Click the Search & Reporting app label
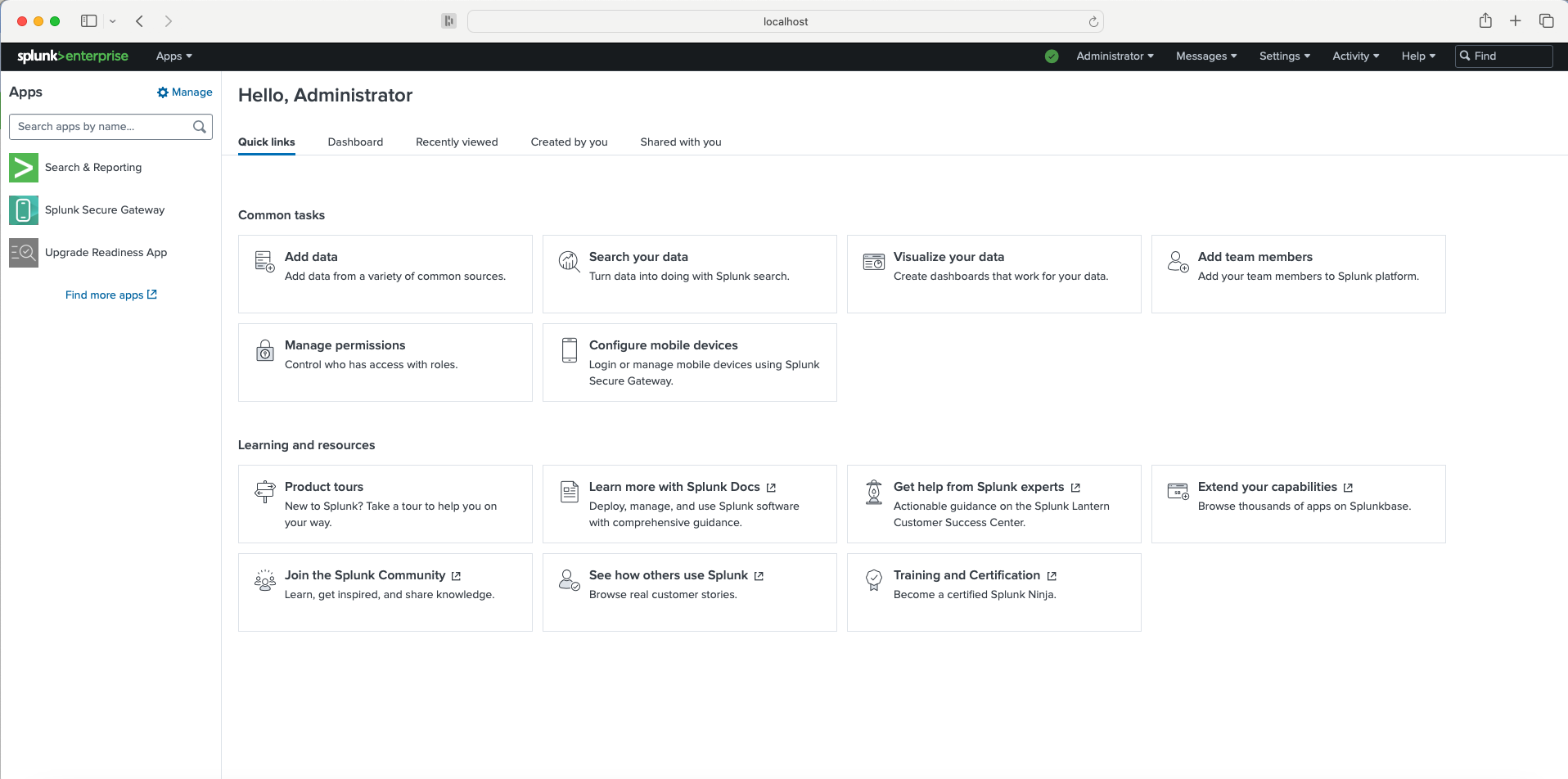Screen dimensions: 1568x779 pos(93,168)
